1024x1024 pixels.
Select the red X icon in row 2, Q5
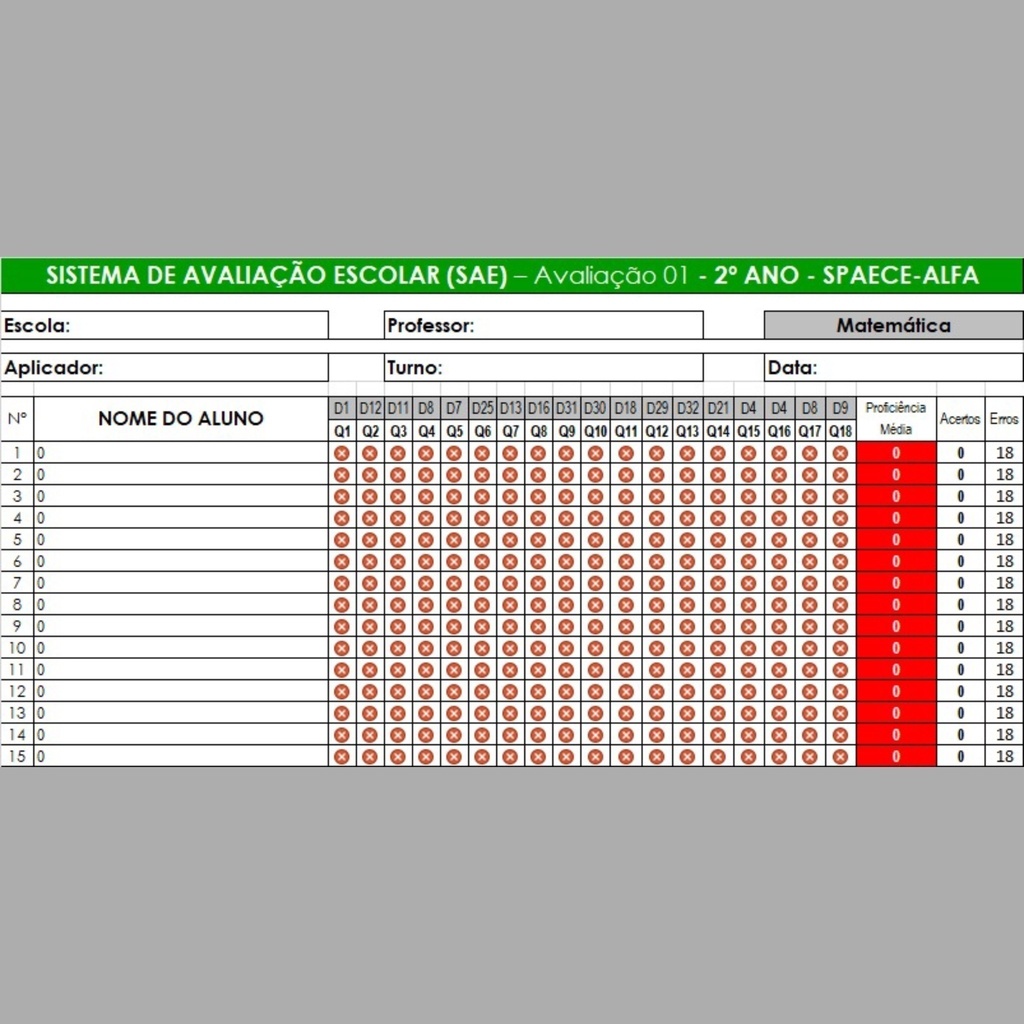454,475
